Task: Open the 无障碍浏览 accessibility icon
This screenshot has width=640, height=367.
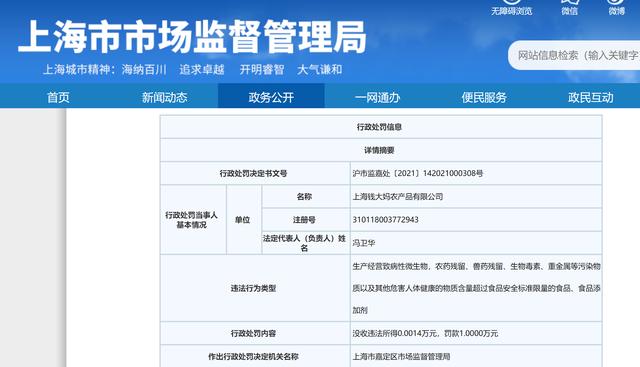Action: click(x=511, y=7)
